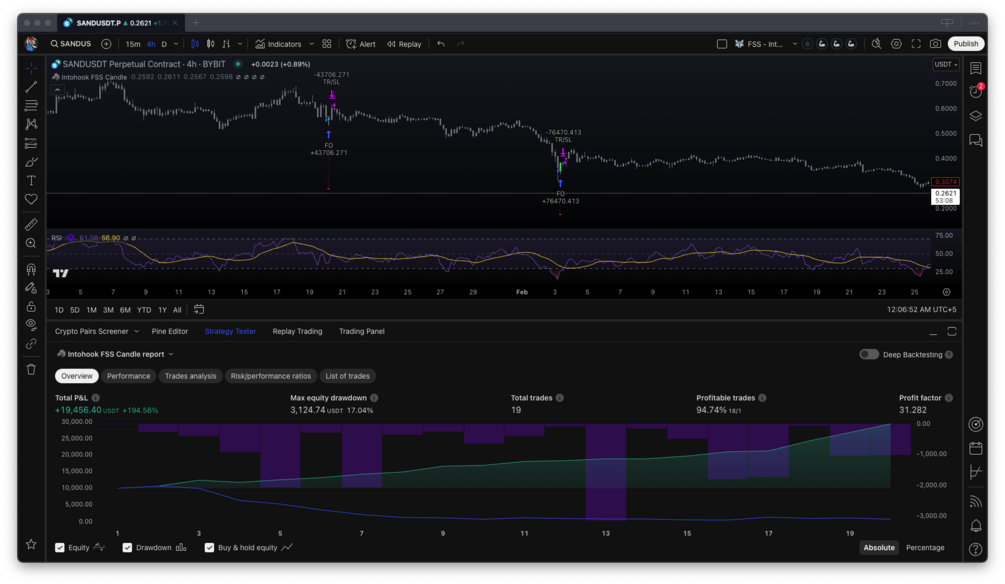
Task: Enter fullscreen mode
Action: pos(916,44)
